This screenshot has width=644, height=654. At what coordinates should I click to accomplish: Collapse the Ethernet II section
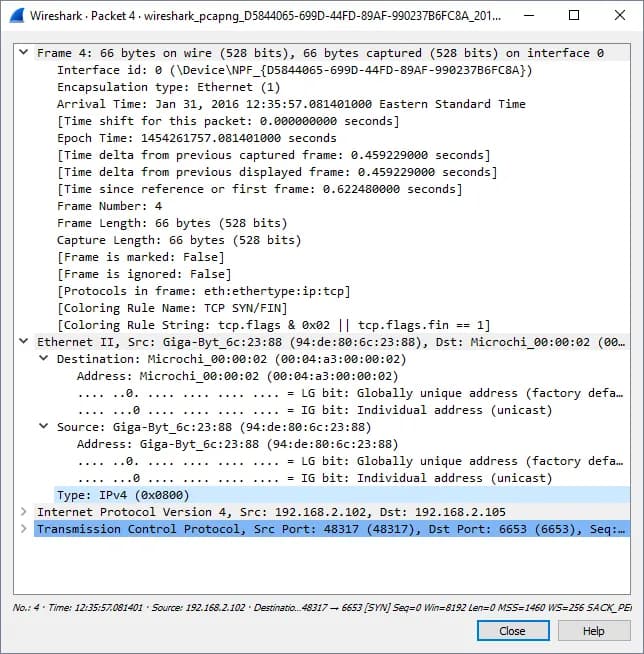pos(24,341)
